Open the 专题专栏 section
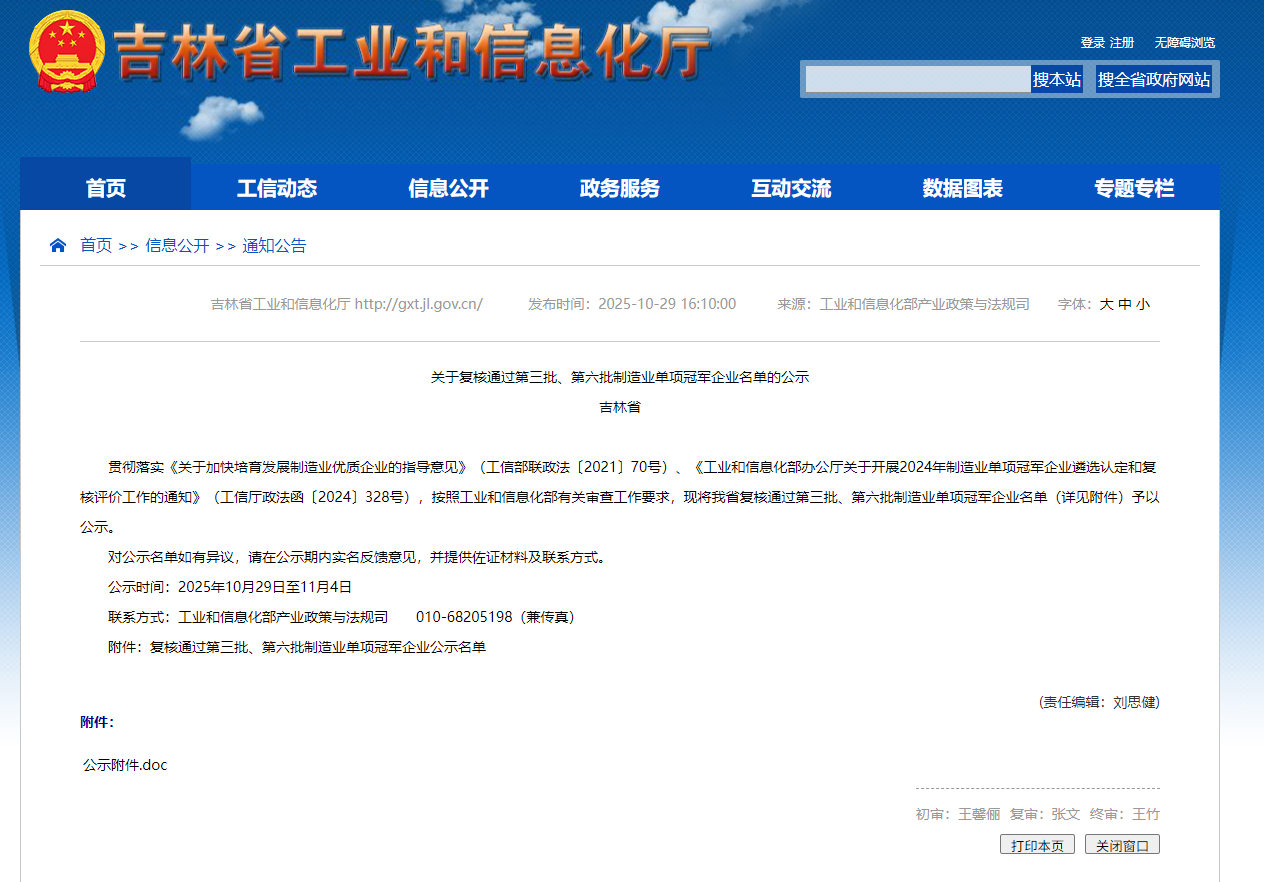The width and height of the screenshot is (1264, 882). click(1133, 186)
